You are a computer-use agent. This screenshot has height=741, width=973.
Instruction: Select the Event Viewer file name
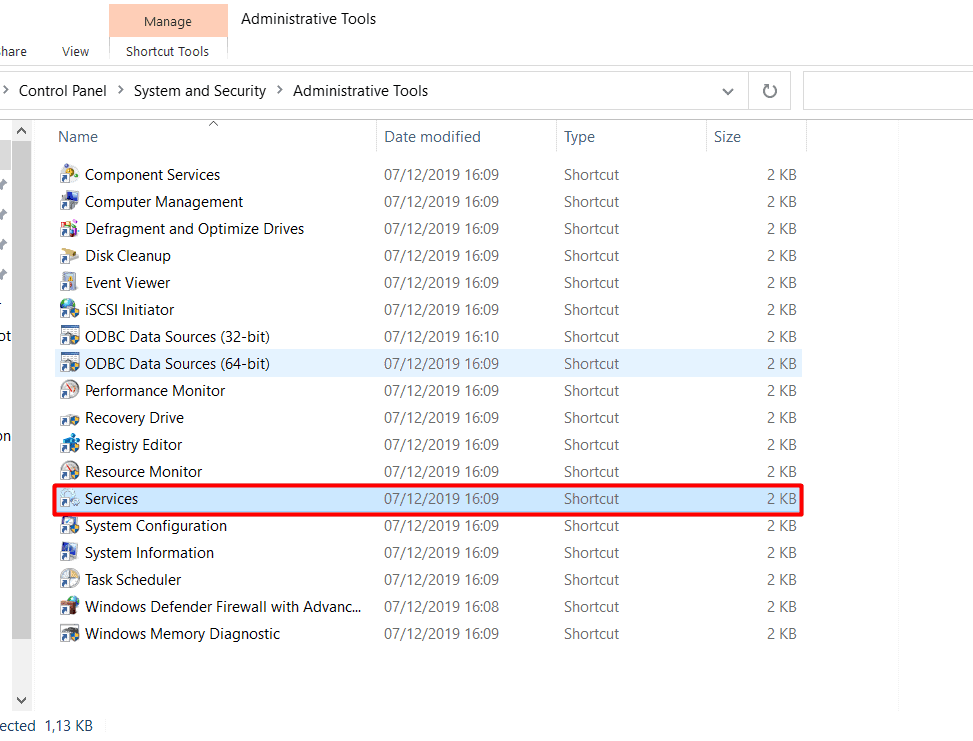[x=127, y=282]
